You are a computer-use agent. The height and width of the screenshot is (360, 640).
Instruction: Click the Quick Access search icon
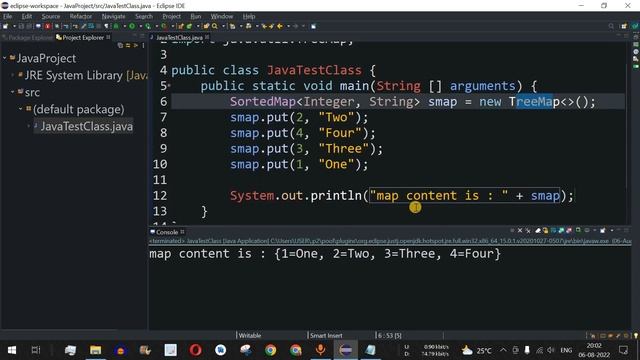pos(611,26)
